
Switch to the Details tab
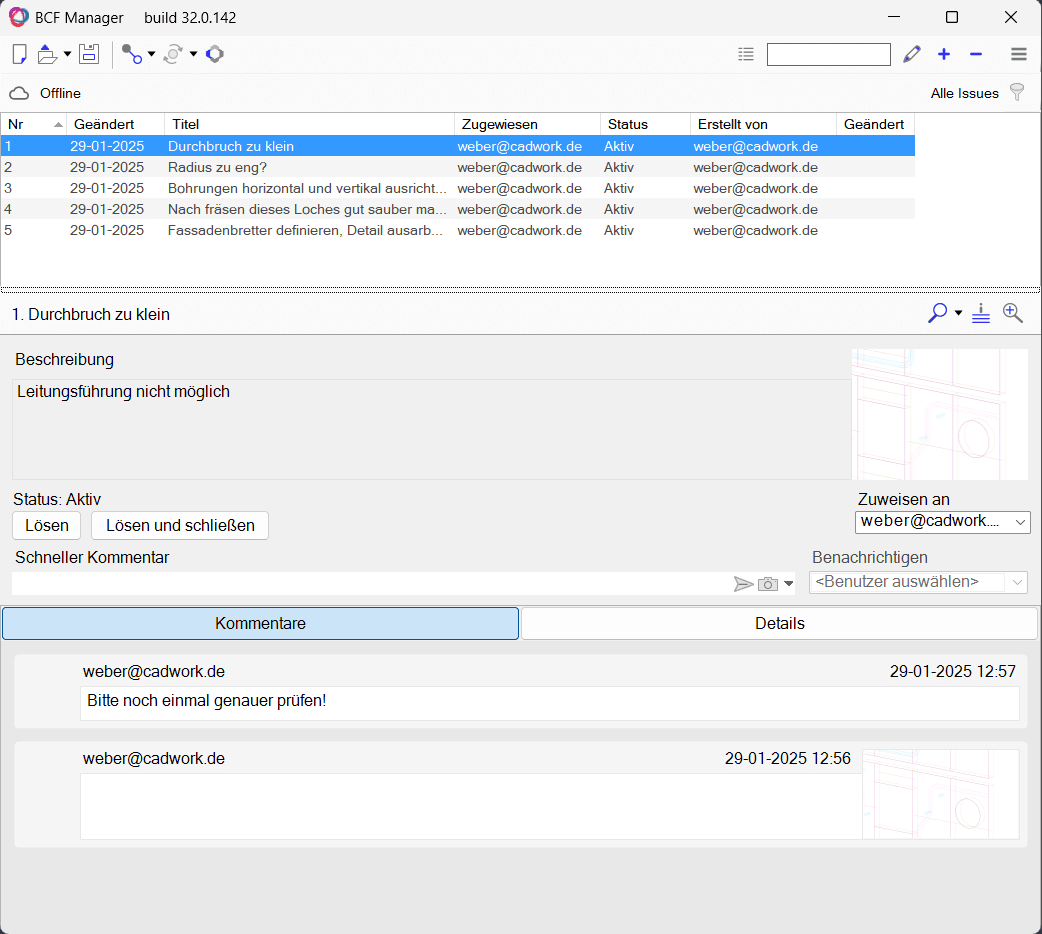click(780, 624)
